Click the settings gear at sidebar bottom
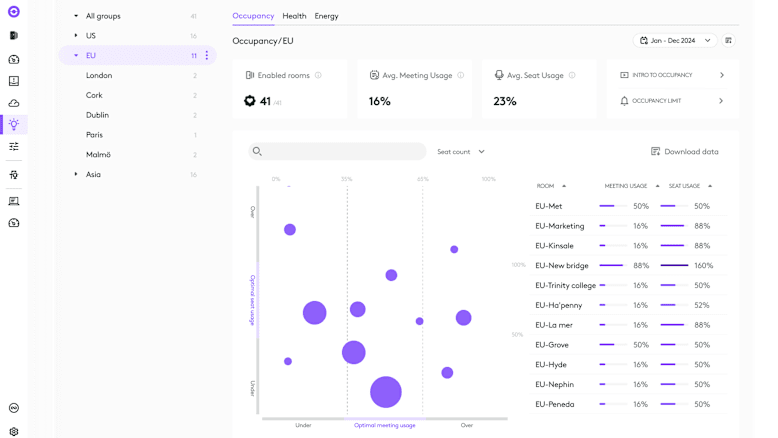Image resolution: width=778 pixels, height=438 pixels. 14,432
